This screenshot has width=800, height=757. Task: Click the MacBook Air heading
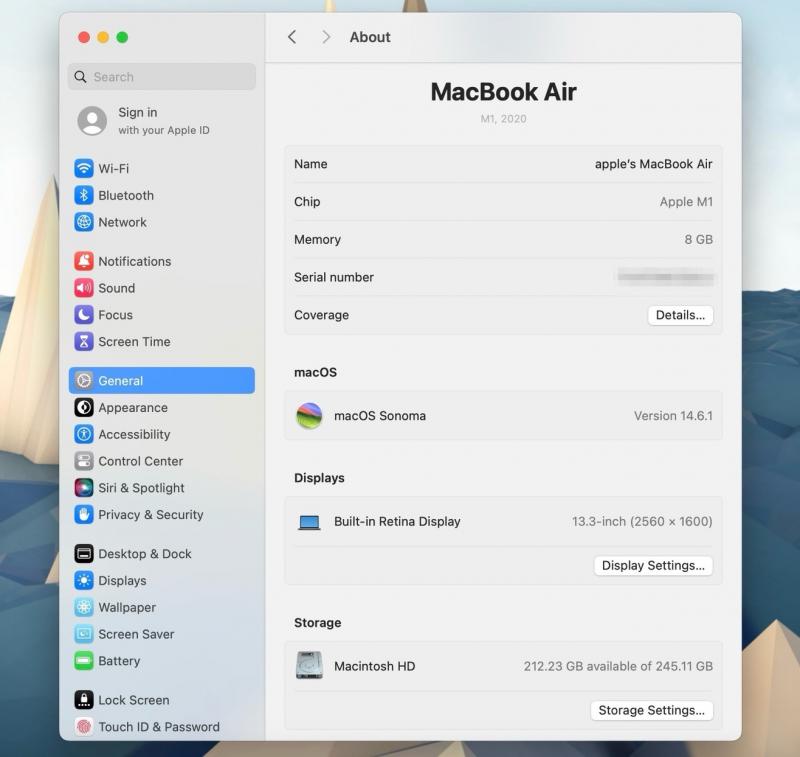tap(503, 92)
